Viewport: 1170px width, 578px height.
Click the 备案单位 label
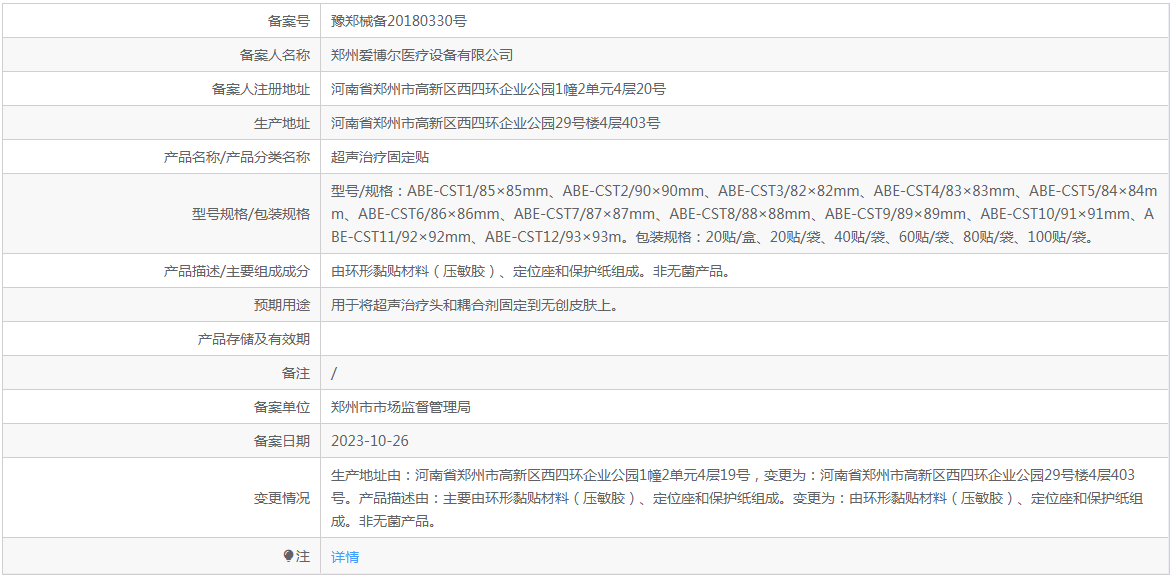click(282, 407)
